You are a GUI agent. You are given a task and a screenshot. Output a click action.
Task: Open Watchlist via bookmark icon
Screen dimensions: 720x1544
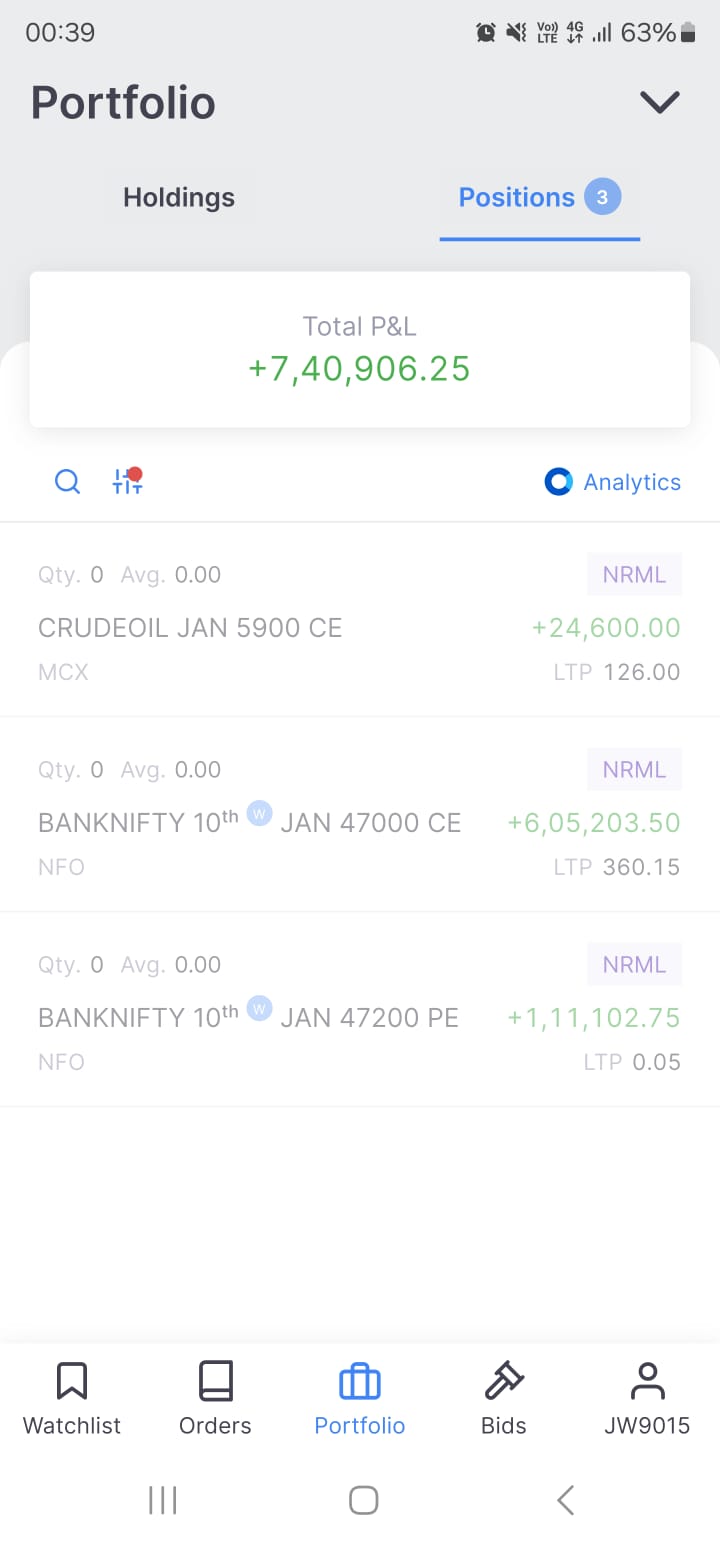click(72, 1382)
